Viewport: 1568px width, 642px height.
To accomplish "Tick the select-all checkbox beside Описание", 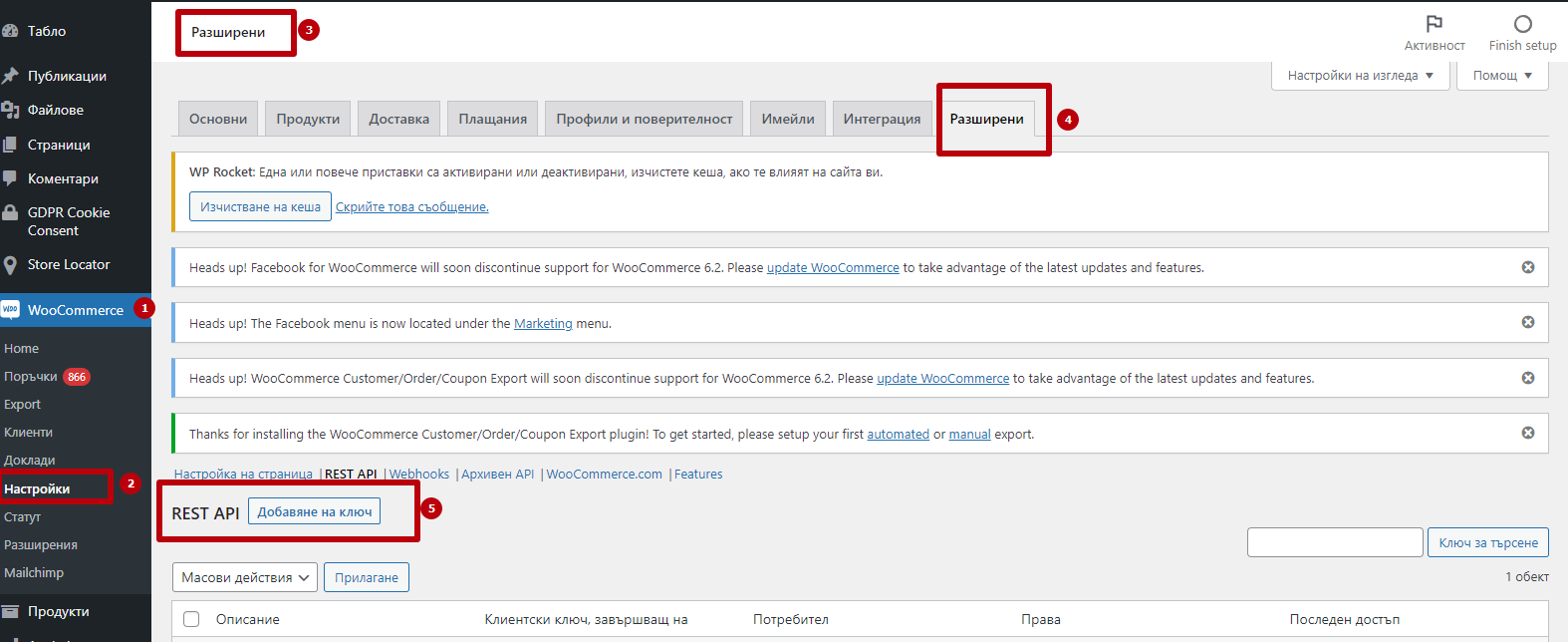I will [192, 619].
